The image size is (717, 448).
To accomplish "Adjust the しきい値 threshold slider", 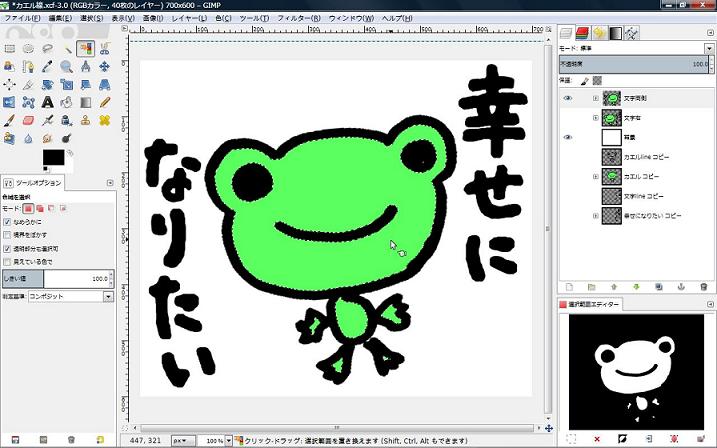I will (56, 278).
